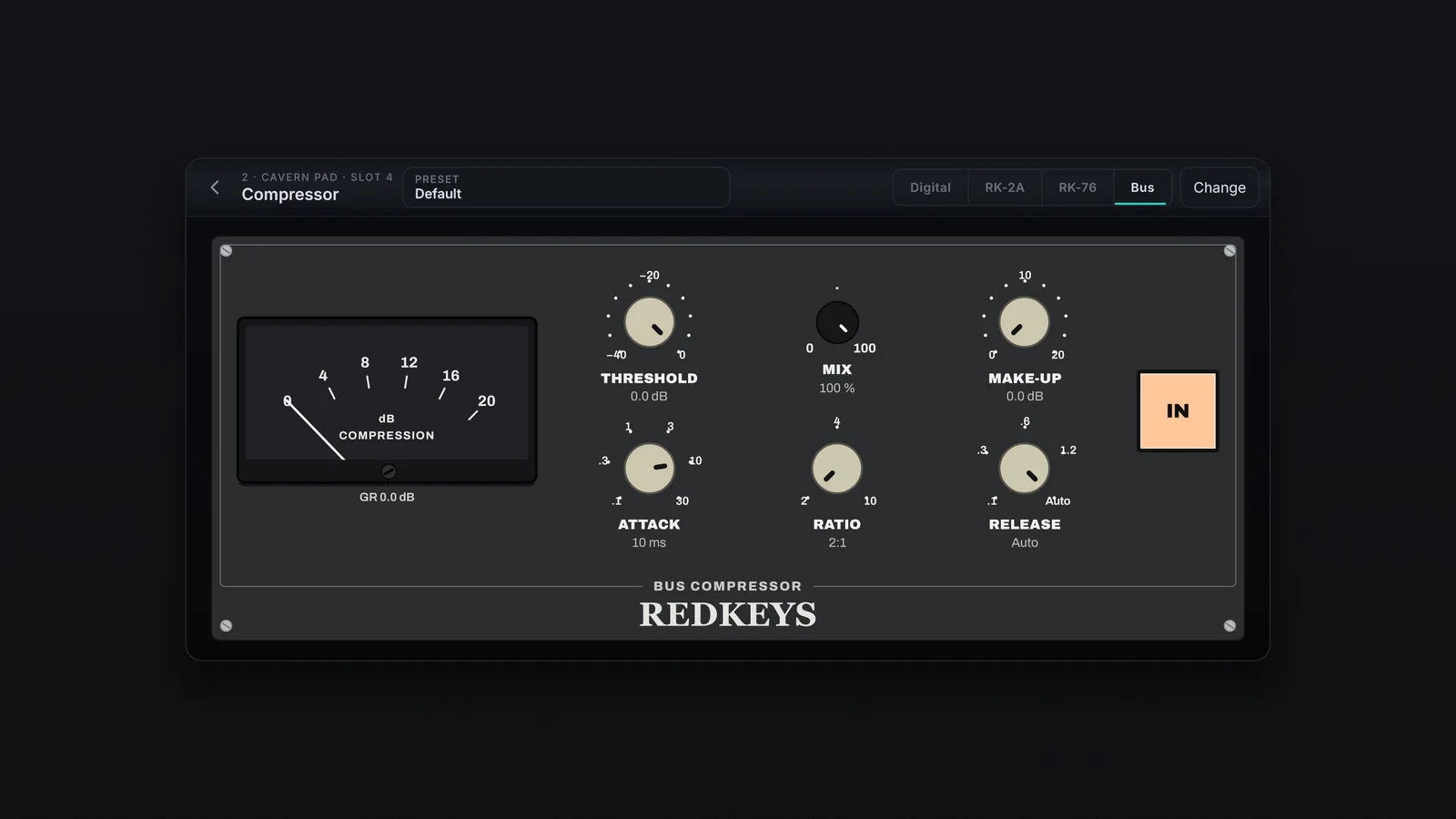Click the Threshold knob

pyautogui.click(x=649, y=322)
